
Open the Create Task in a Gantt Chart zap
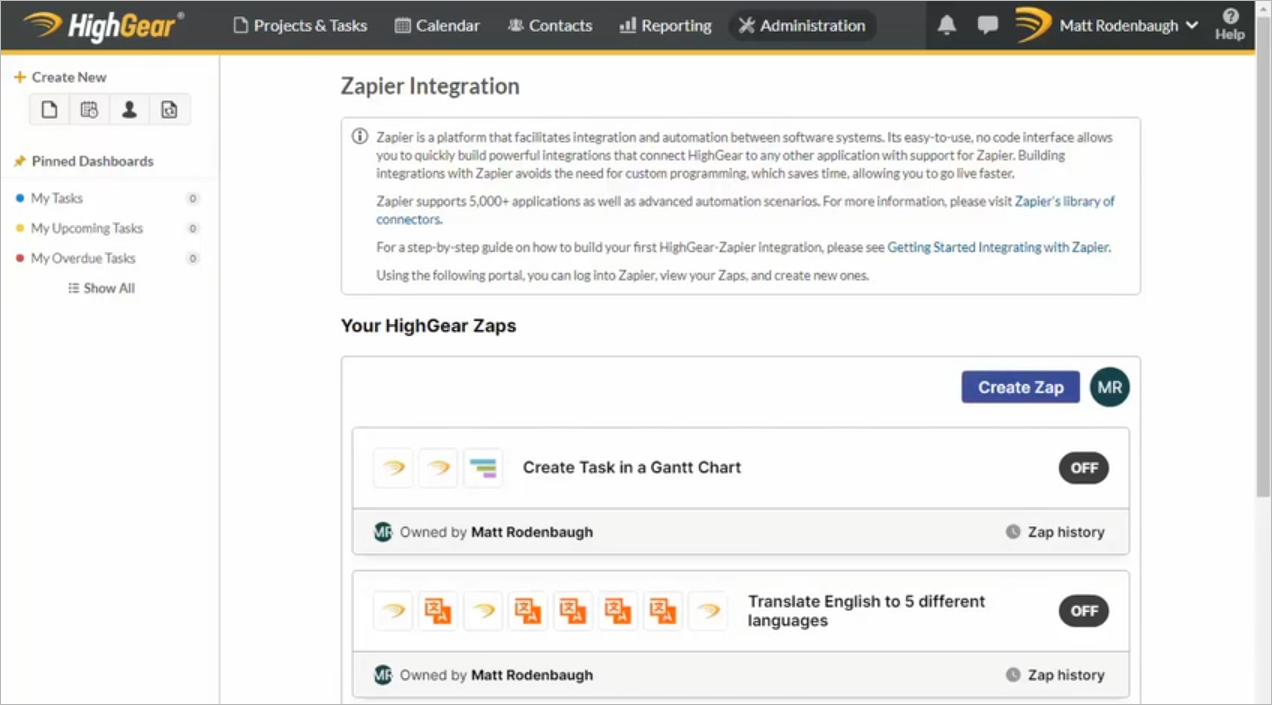coord(632,467)
